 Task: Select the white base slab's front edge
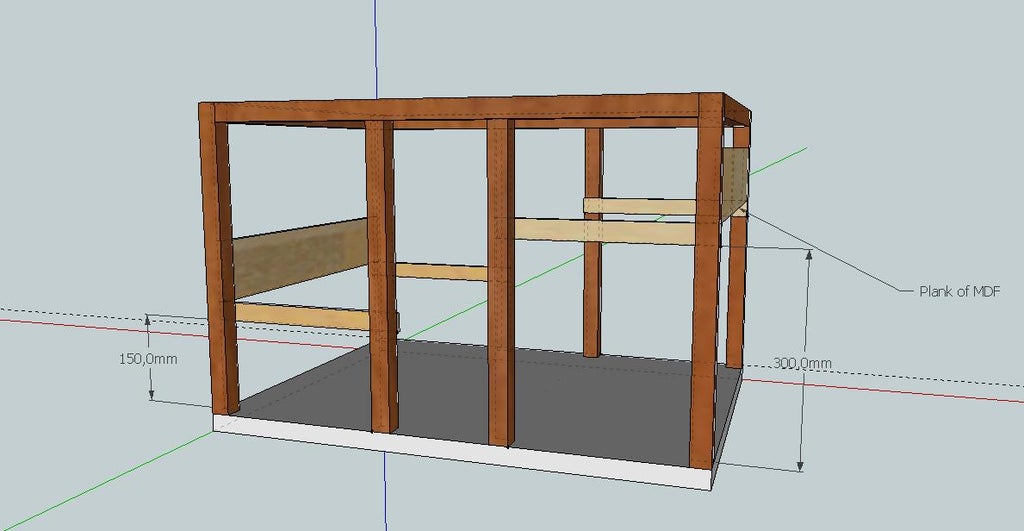tap(462, 451)
